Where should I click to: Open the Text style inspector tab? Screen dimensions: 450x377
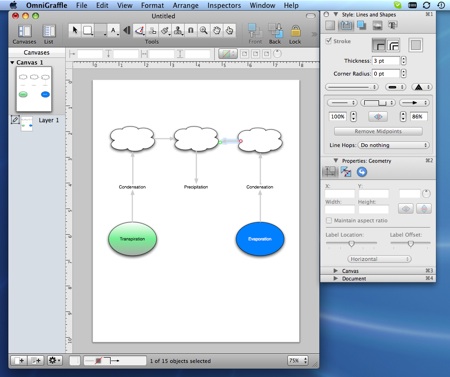point(393,25)
